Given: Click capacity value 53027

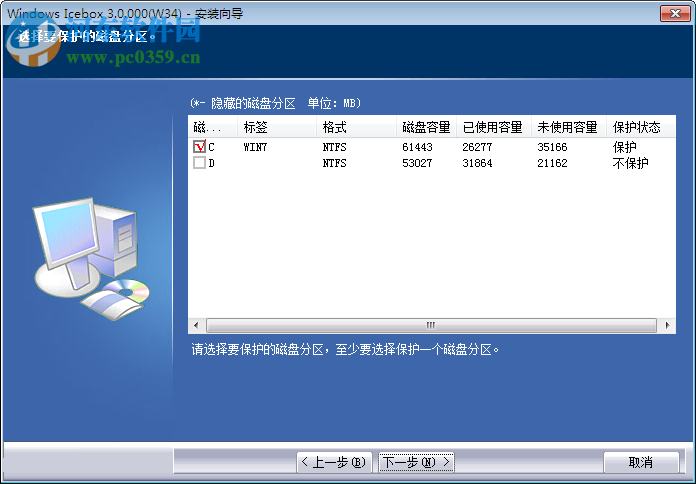Looking at the screenshot, I should (x=417, y=163).
